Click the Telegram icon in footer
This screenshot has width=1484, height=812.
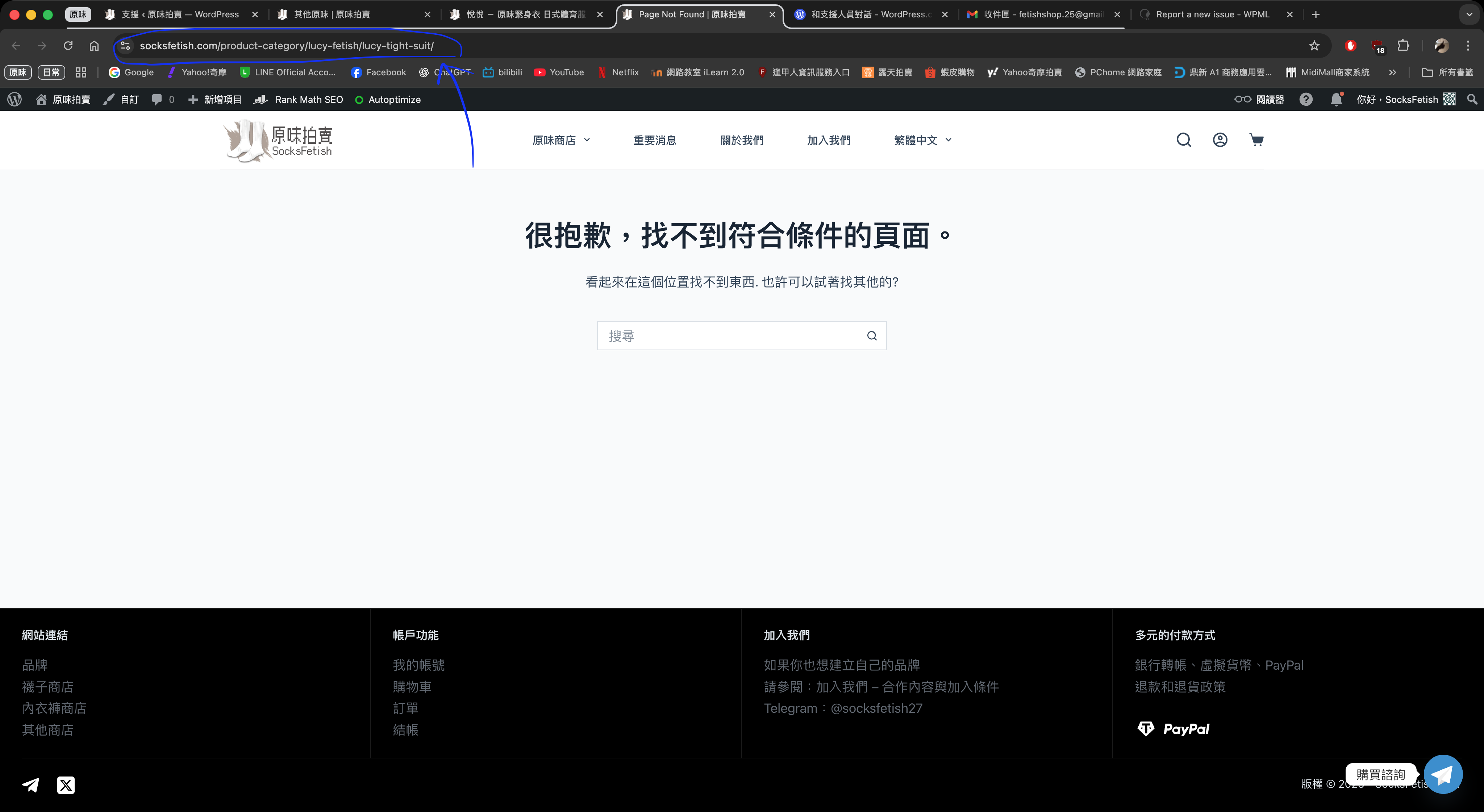click(x=30, y=784)
